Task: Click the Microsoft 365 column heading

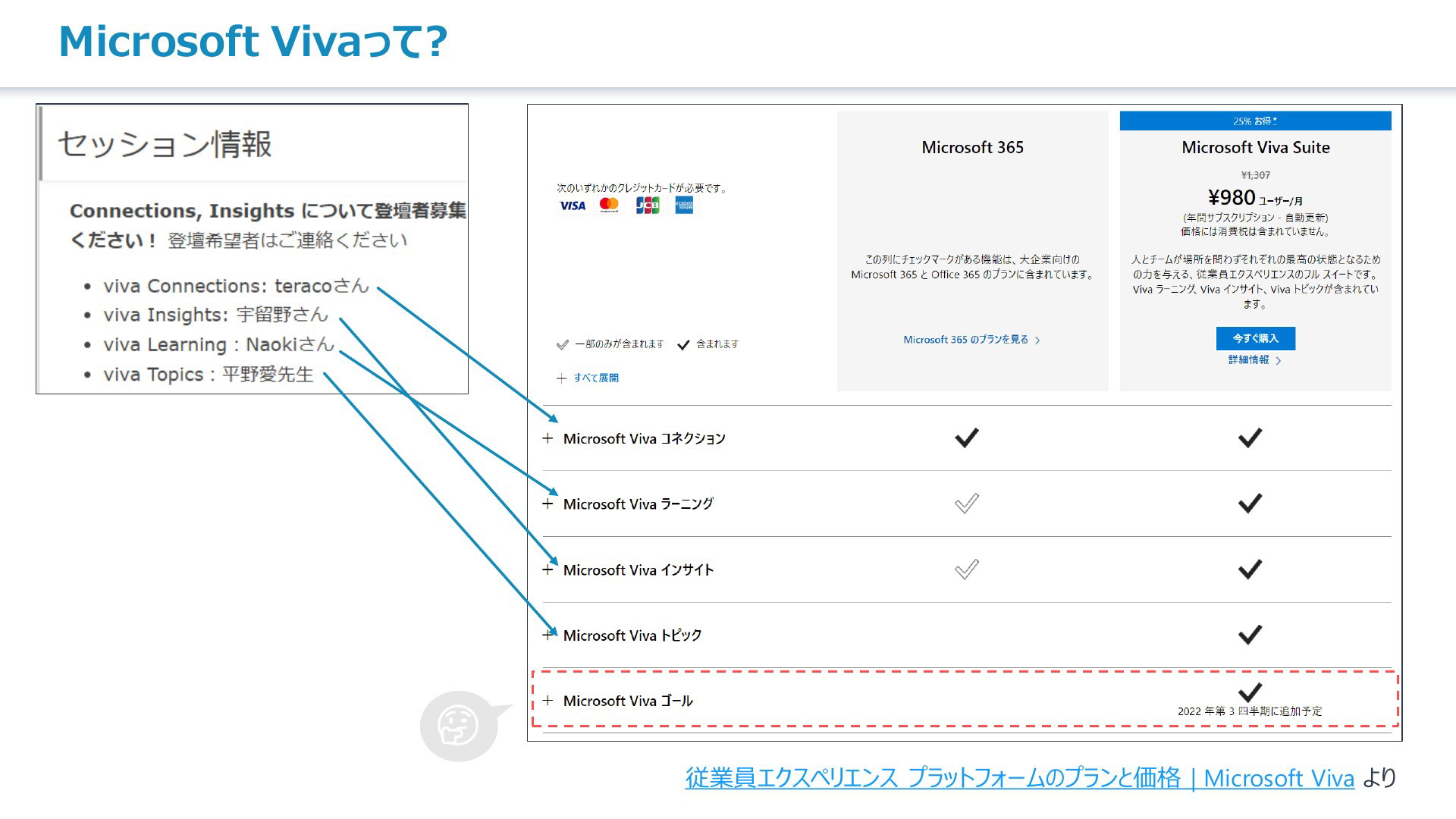Action: tap(972, 148)
